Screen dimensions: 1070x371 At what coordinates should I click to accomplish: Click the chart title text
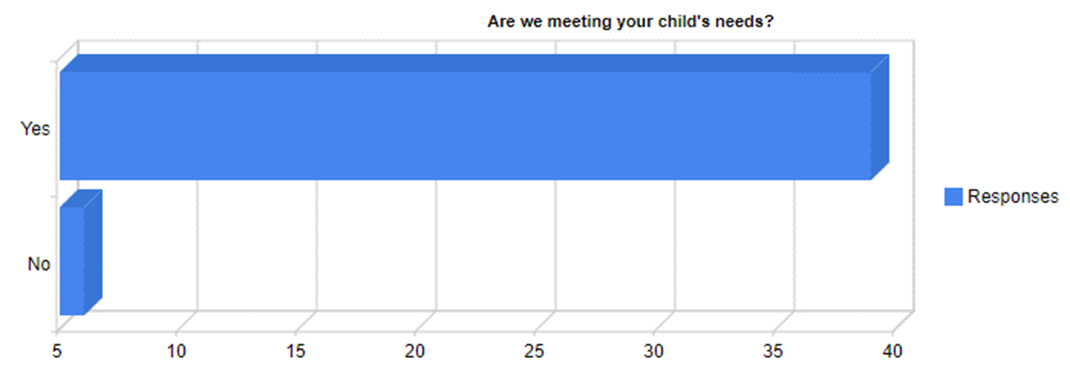tap(630, 22)
